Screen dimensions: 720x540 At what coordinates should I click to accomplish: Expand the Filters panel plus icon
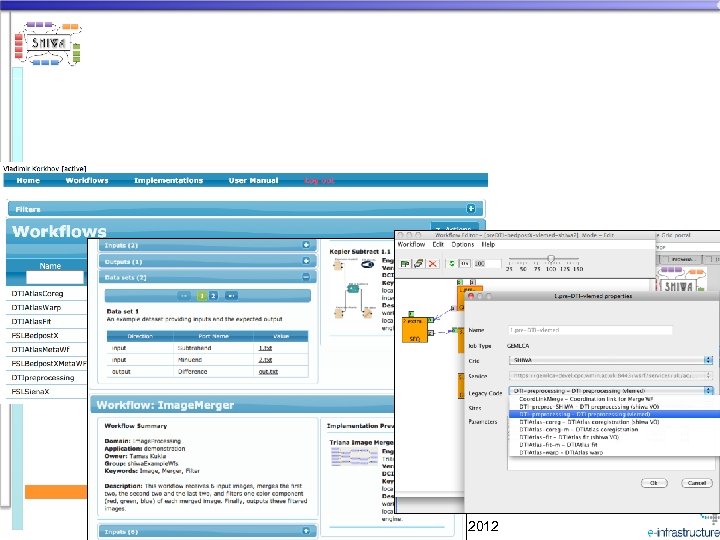(x=471, y=209)
